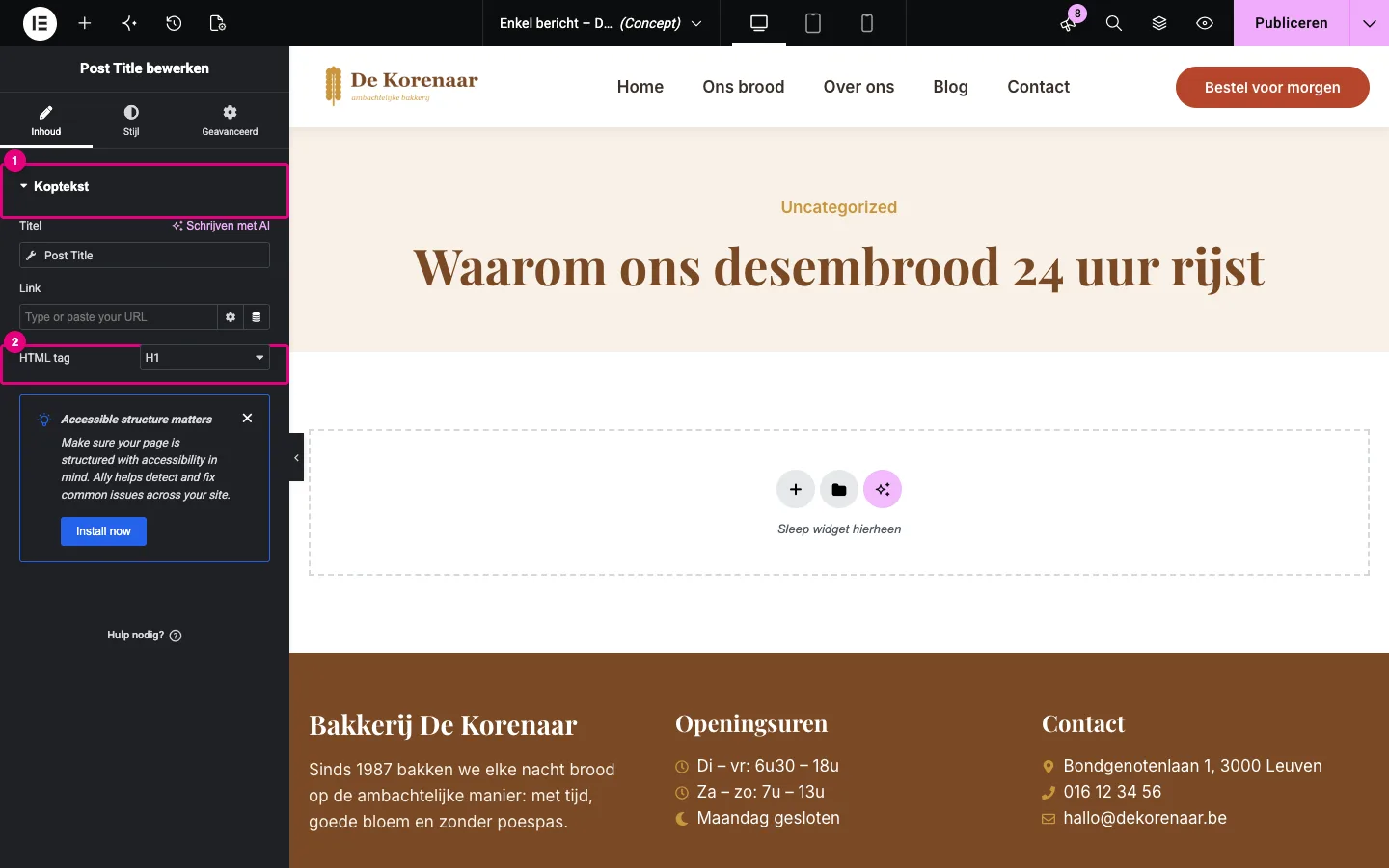Open the Hulp nodig help icon
1389x868 pixels.
pos(176,636)
